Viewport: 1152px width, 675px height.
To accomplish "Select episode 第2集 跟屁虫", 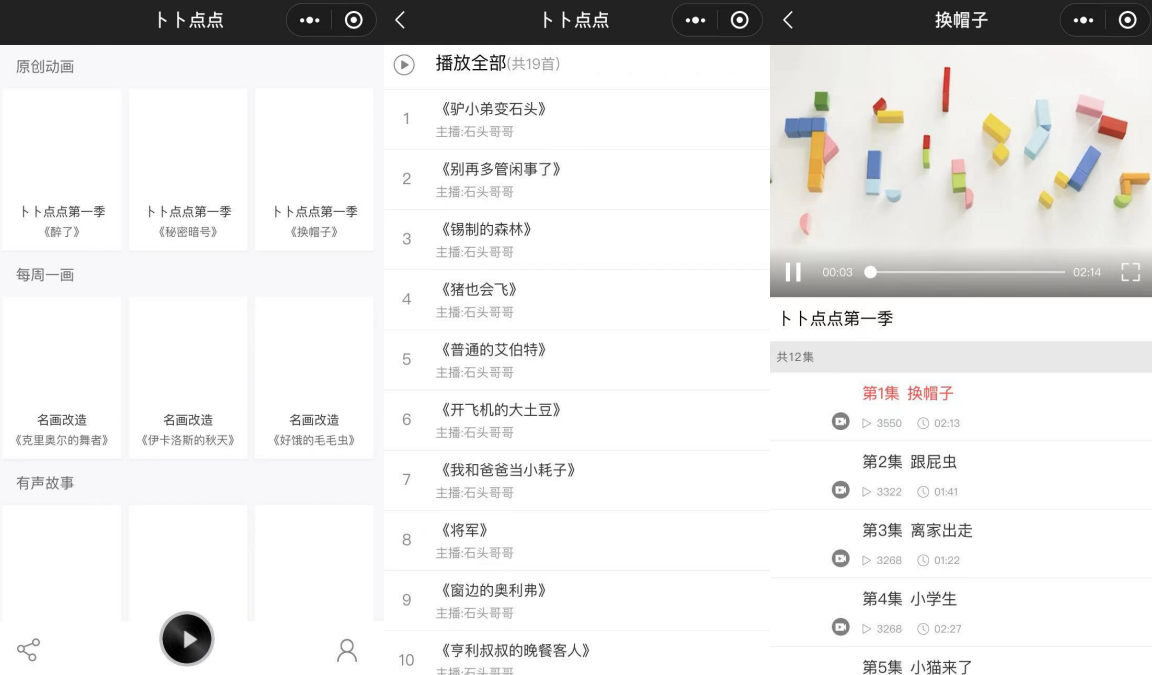I will pos(961,475).
